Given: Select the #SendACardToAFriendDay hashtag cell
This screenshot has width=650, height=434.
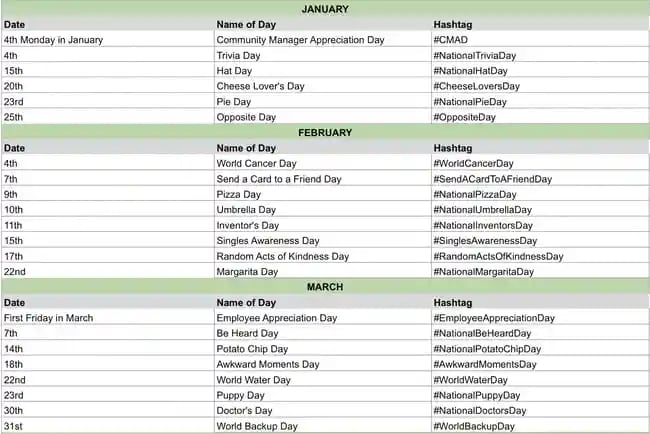Looking at the screenshot, I should tap(492, 179).
